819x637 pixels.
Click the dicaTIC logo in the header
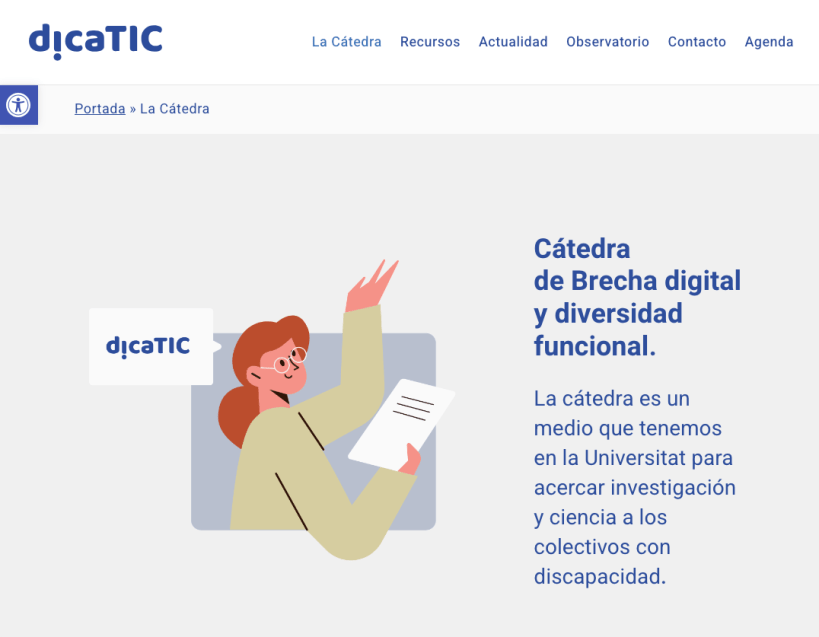click(x=96, y=40)
